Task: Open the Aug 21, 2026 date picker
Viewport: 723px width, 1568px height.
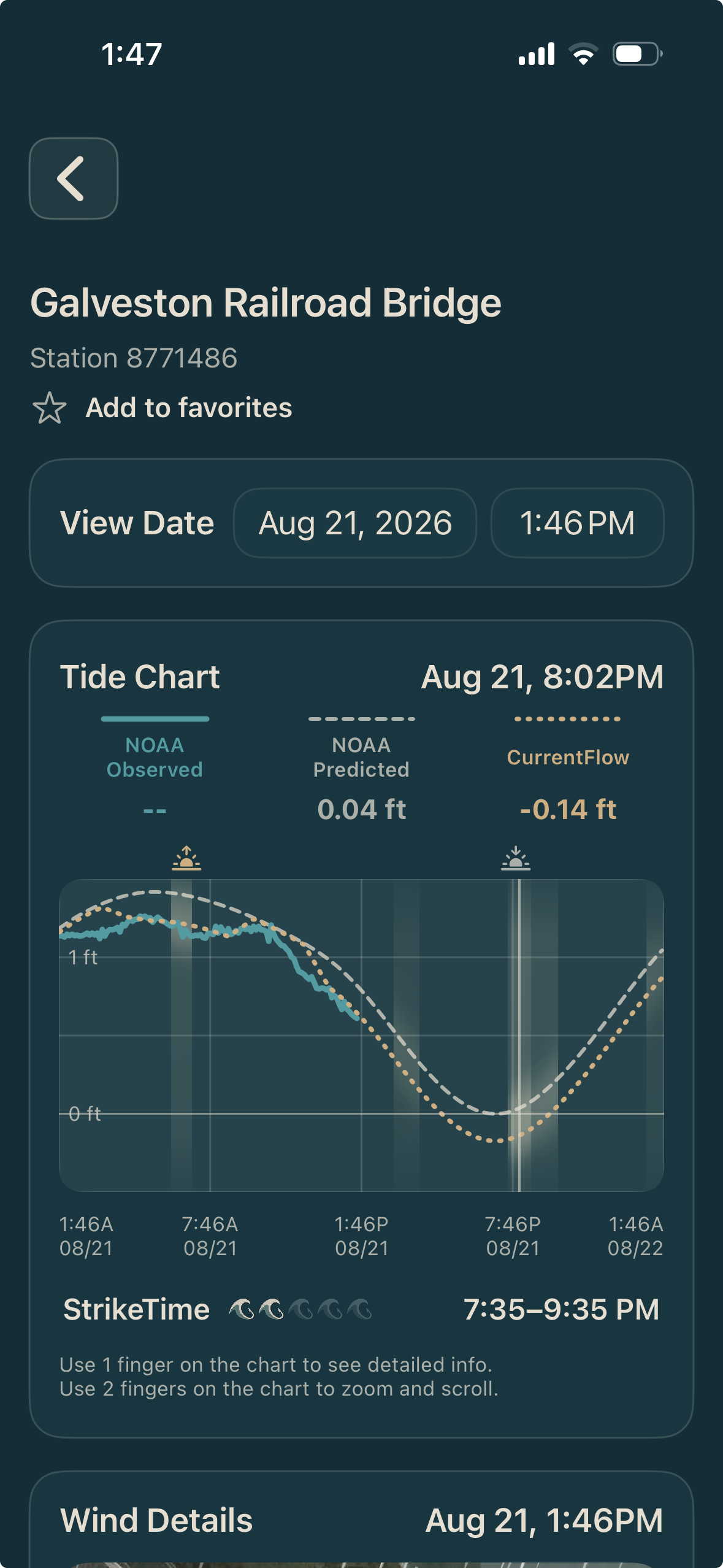Action: (355, 523)
